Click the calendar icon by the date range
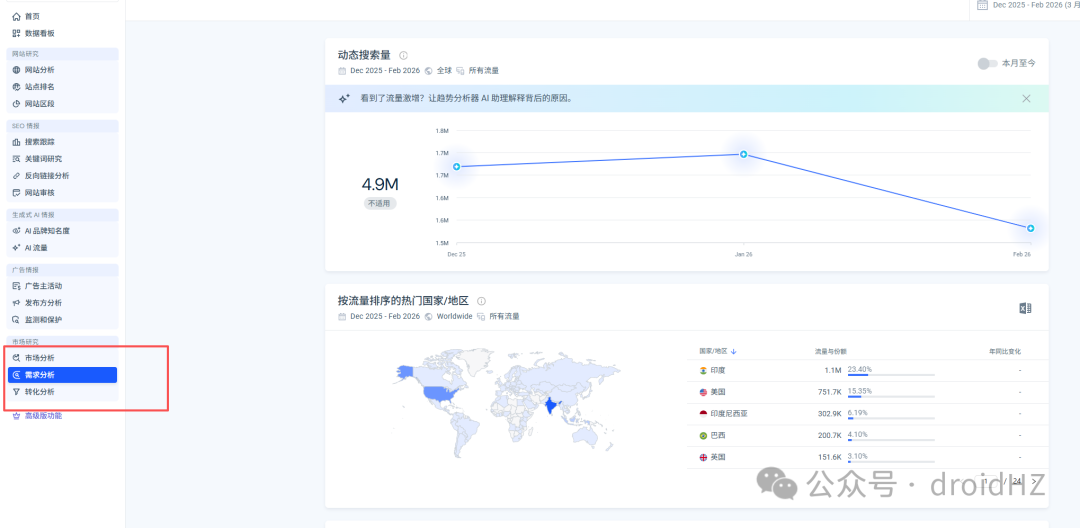 pyautogui.click(x=982, y=5)
